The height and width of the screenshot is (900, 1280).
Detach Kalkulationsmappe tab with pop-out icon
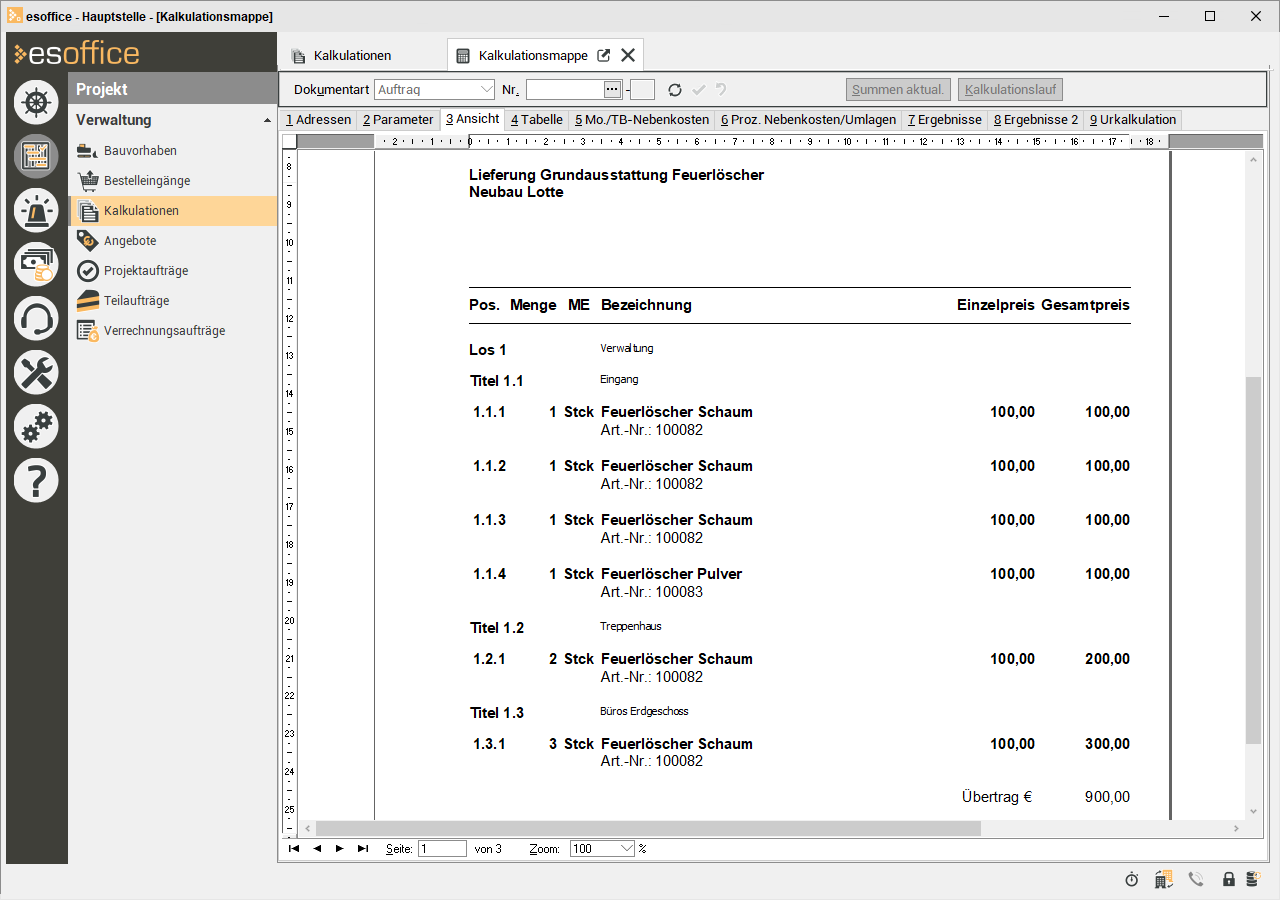pos(603,56)
